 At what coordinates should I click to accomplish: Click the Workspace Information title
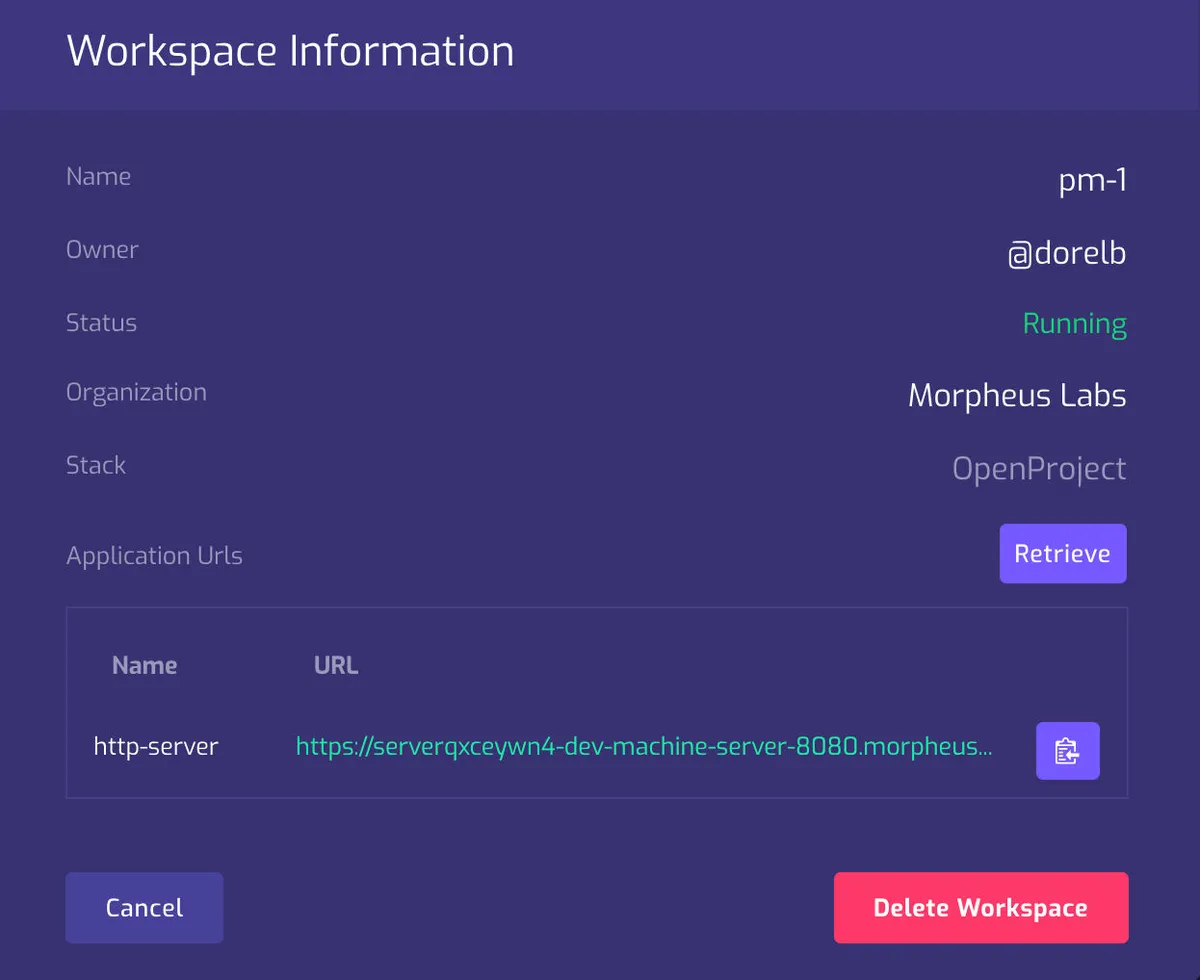click(290, 51)
